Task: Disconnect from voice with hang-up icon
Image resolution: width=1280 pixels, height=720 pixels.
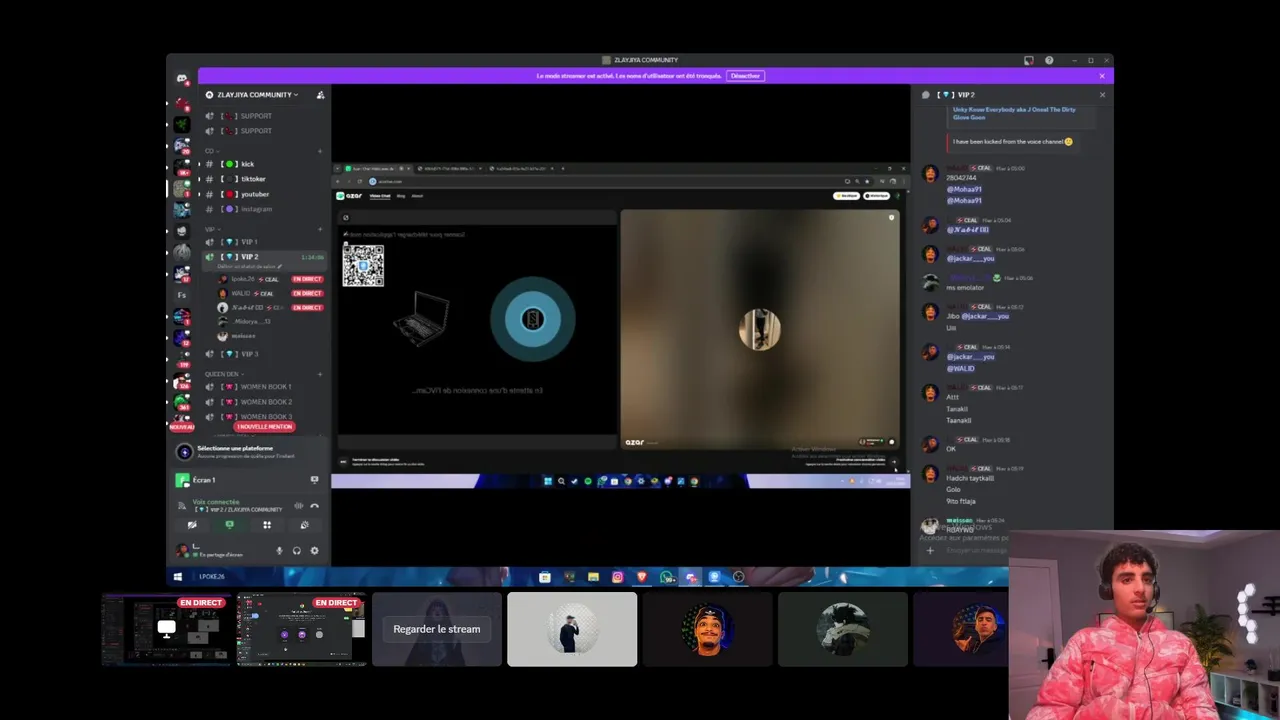Action: [314, 506]
